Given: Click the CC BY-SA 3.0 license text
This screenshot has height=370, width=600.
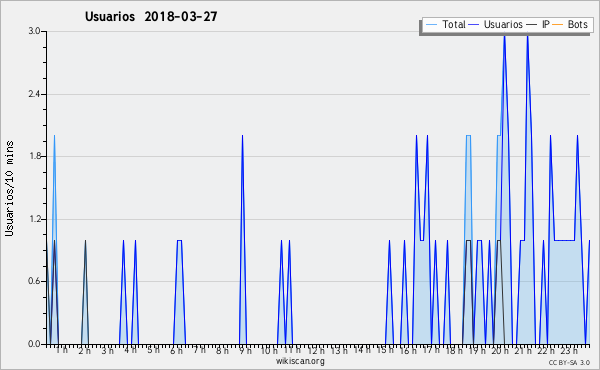Looking at the screenshot, I should click(x=569, y=363).
